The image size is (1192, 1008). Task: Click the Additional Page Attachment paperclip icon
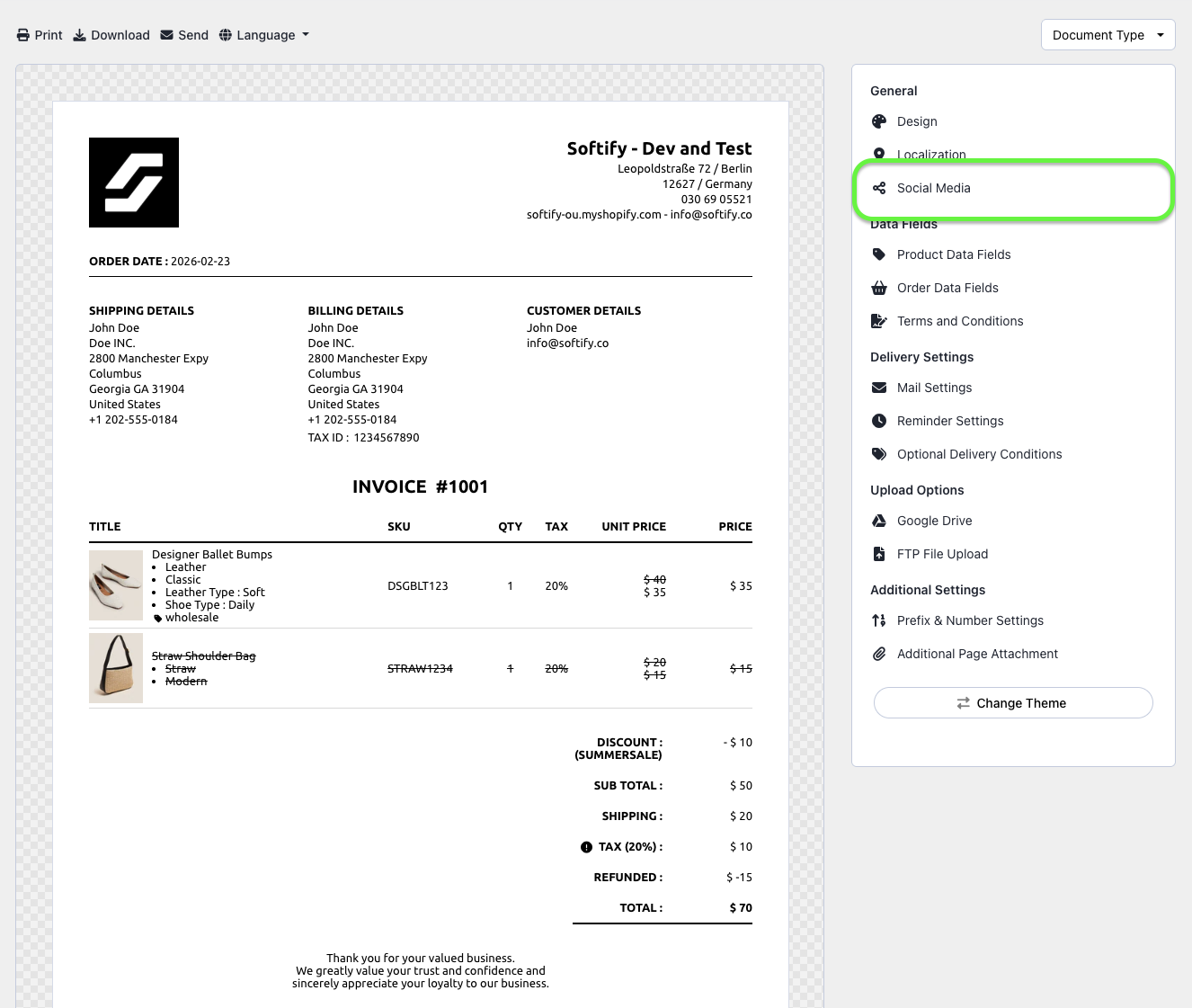click(x=879, y=654)
